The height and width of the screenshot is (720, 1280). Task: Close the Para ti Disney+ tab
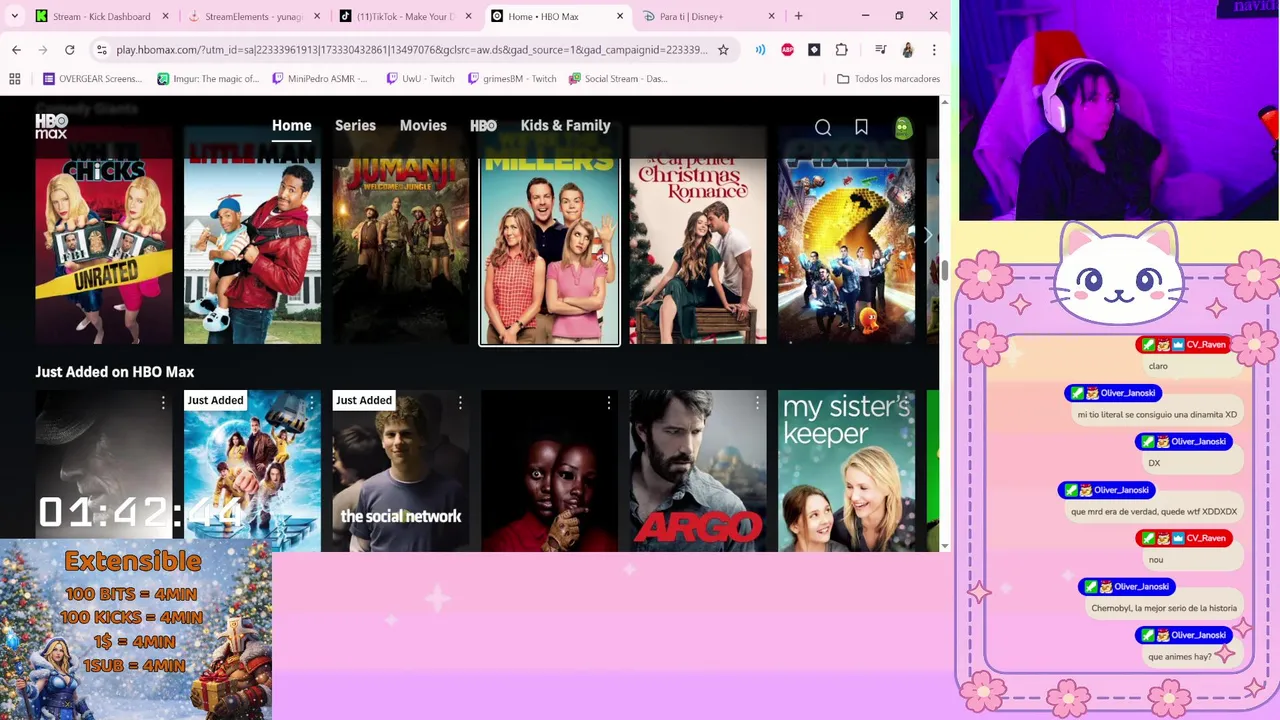pyautogui.click(x=771, y=16)
